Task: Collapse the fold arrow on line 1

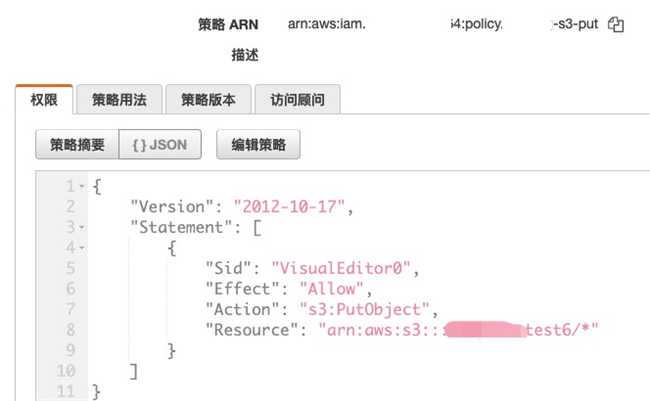Action: (x=82, y=186)
